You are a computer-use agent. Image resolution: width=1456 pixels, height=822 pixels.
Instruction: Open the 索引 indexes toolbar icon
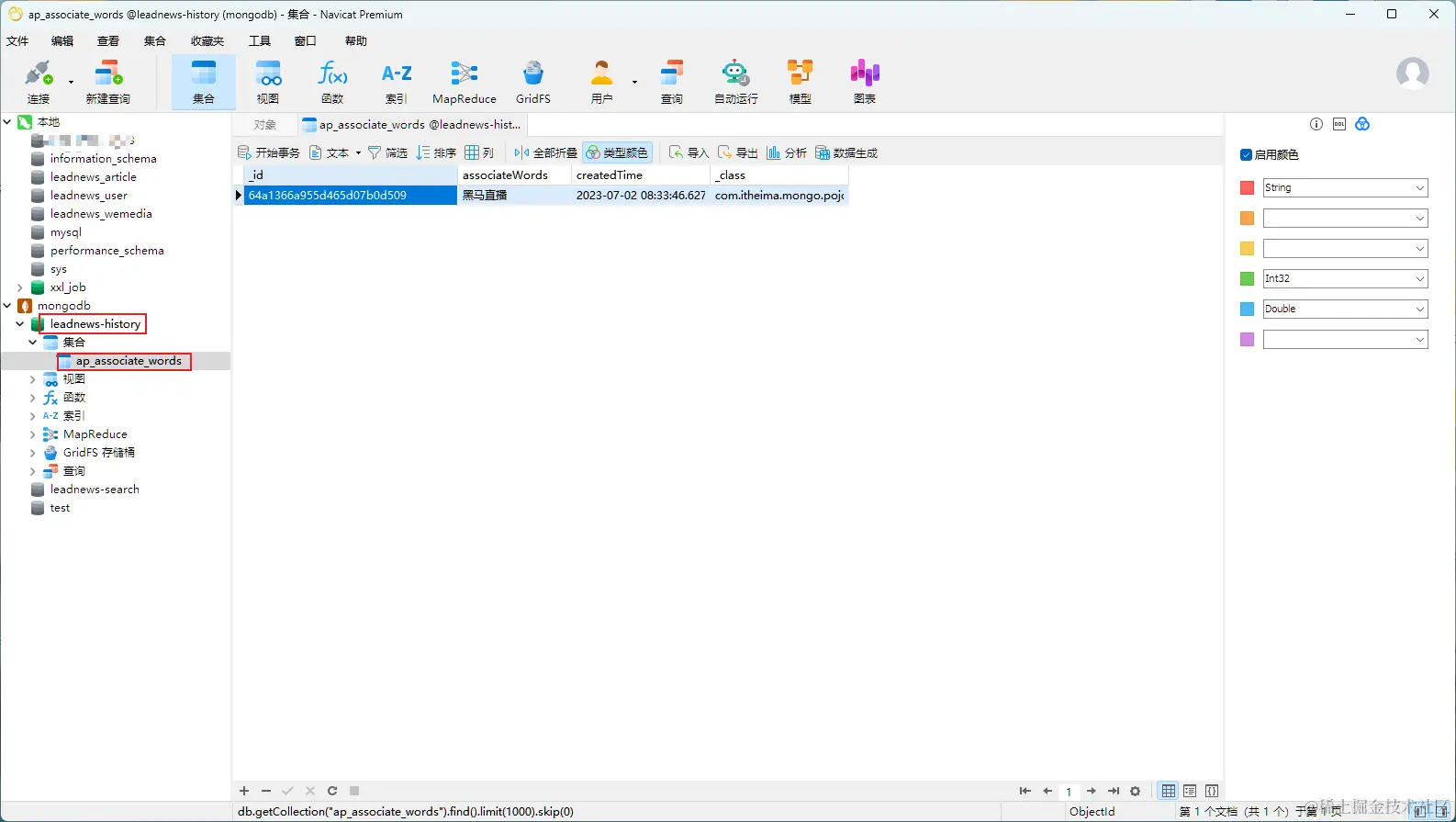[x=397, y=82]
